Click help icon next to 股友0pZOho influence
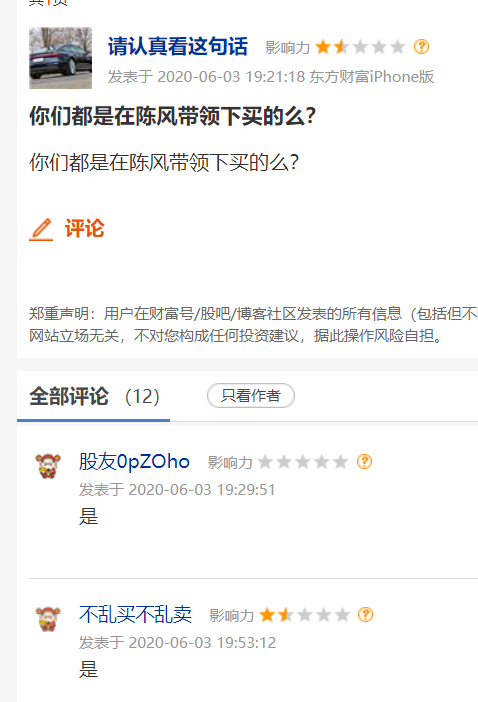The image size is (478, 702). click(x=364, y=462)
